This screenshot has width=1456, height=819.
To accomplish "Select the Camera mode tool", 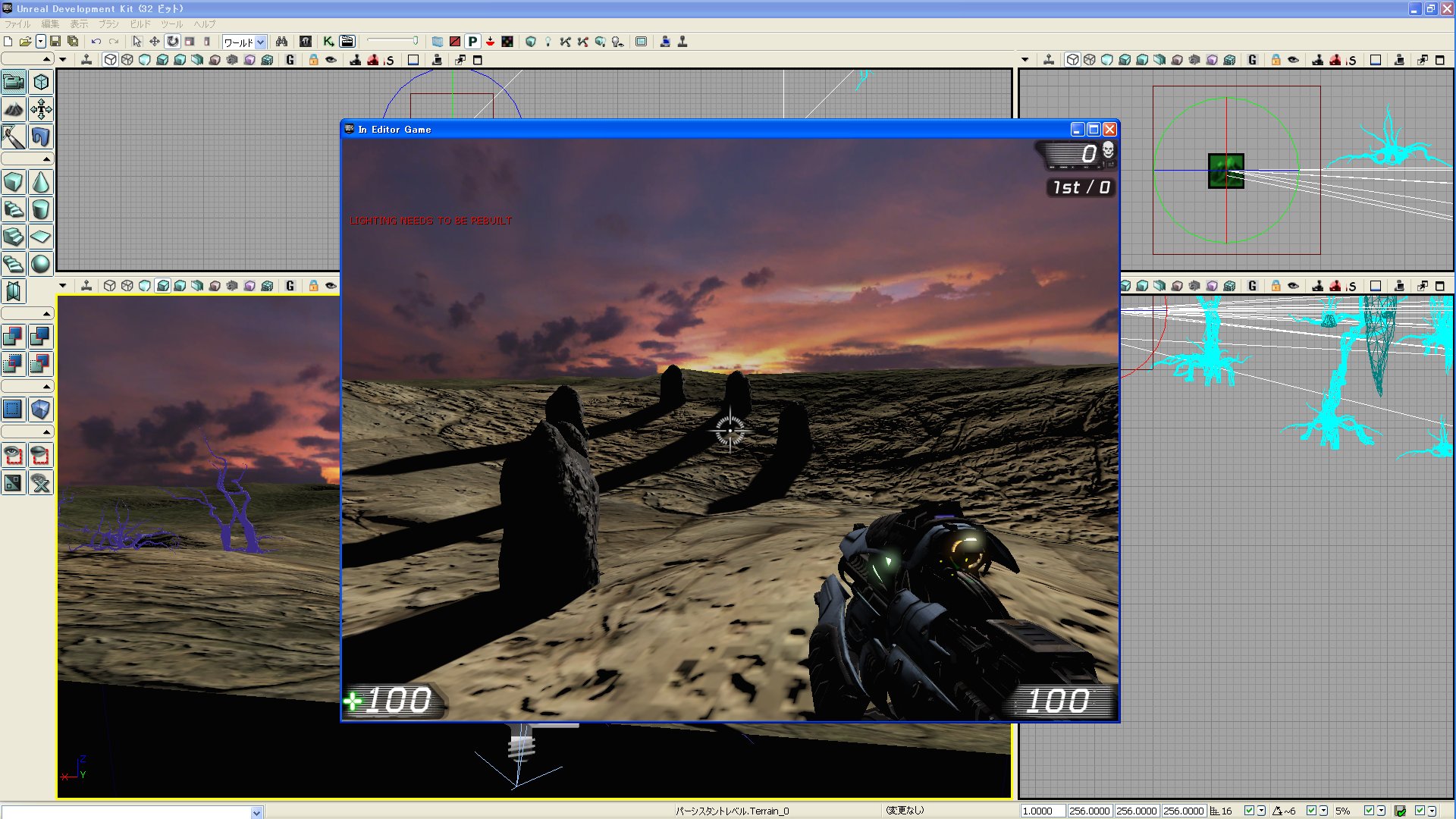I will pos(14,82).
